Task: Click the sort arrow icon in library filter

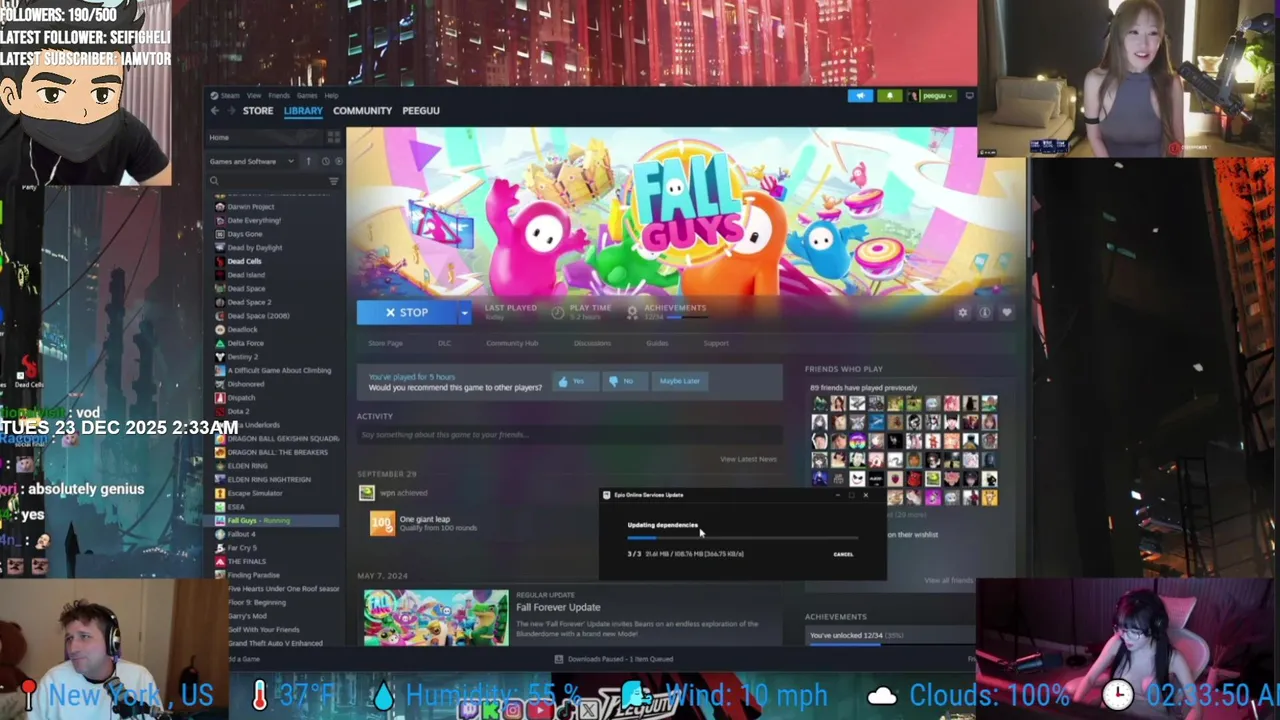Action: click(308, 161)
